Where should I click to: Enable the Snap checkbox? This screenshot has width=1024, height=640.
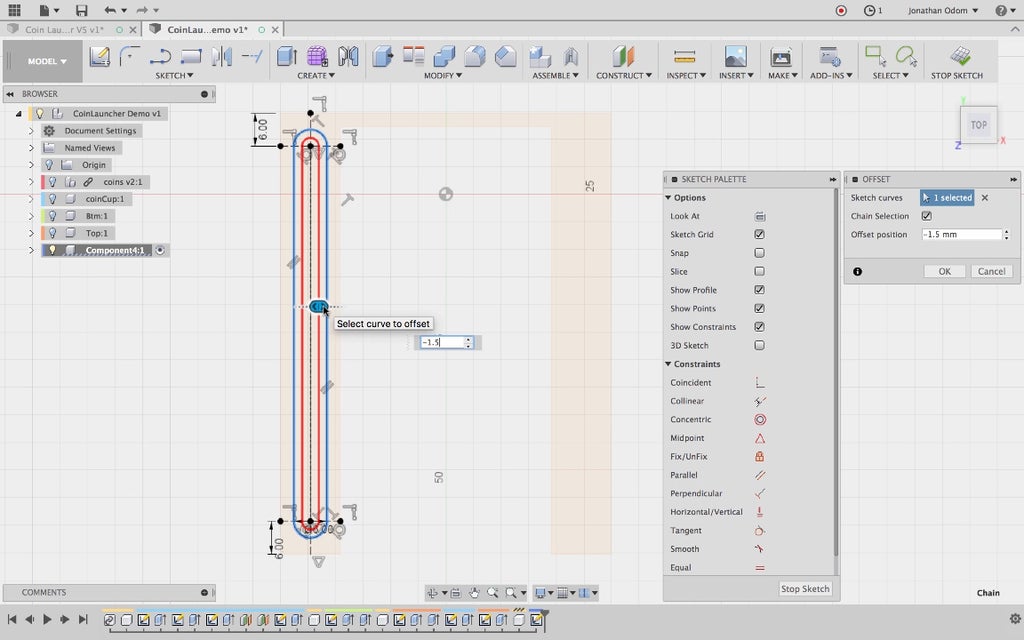760,253
